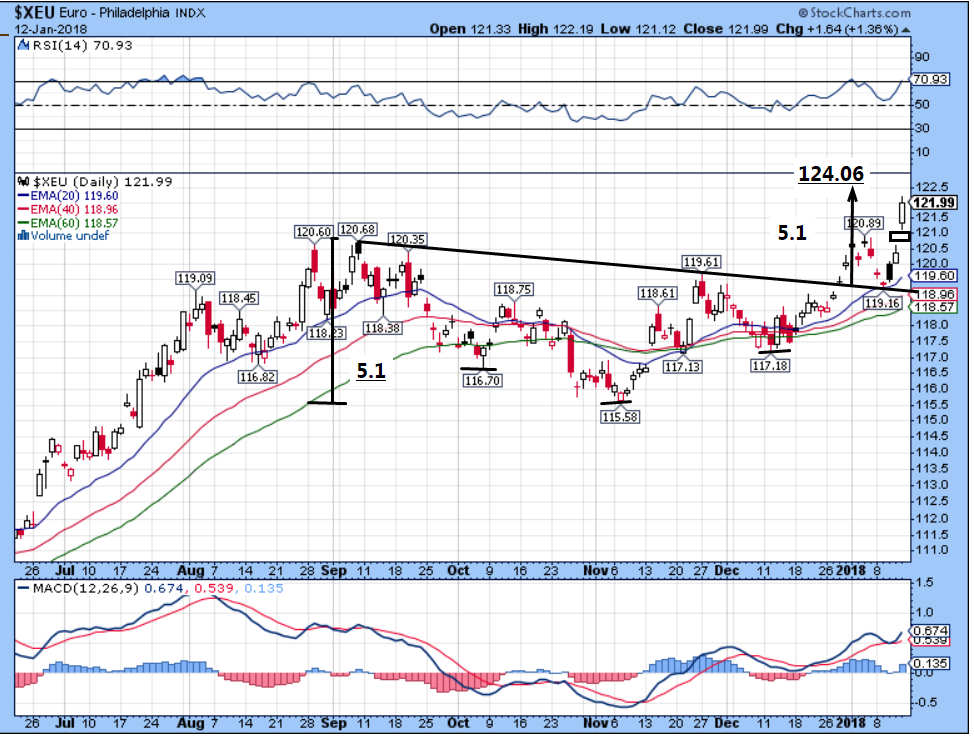
Task: Click the RSI indicator icon beside RSI(14)
Action: [x=23, y=45]
